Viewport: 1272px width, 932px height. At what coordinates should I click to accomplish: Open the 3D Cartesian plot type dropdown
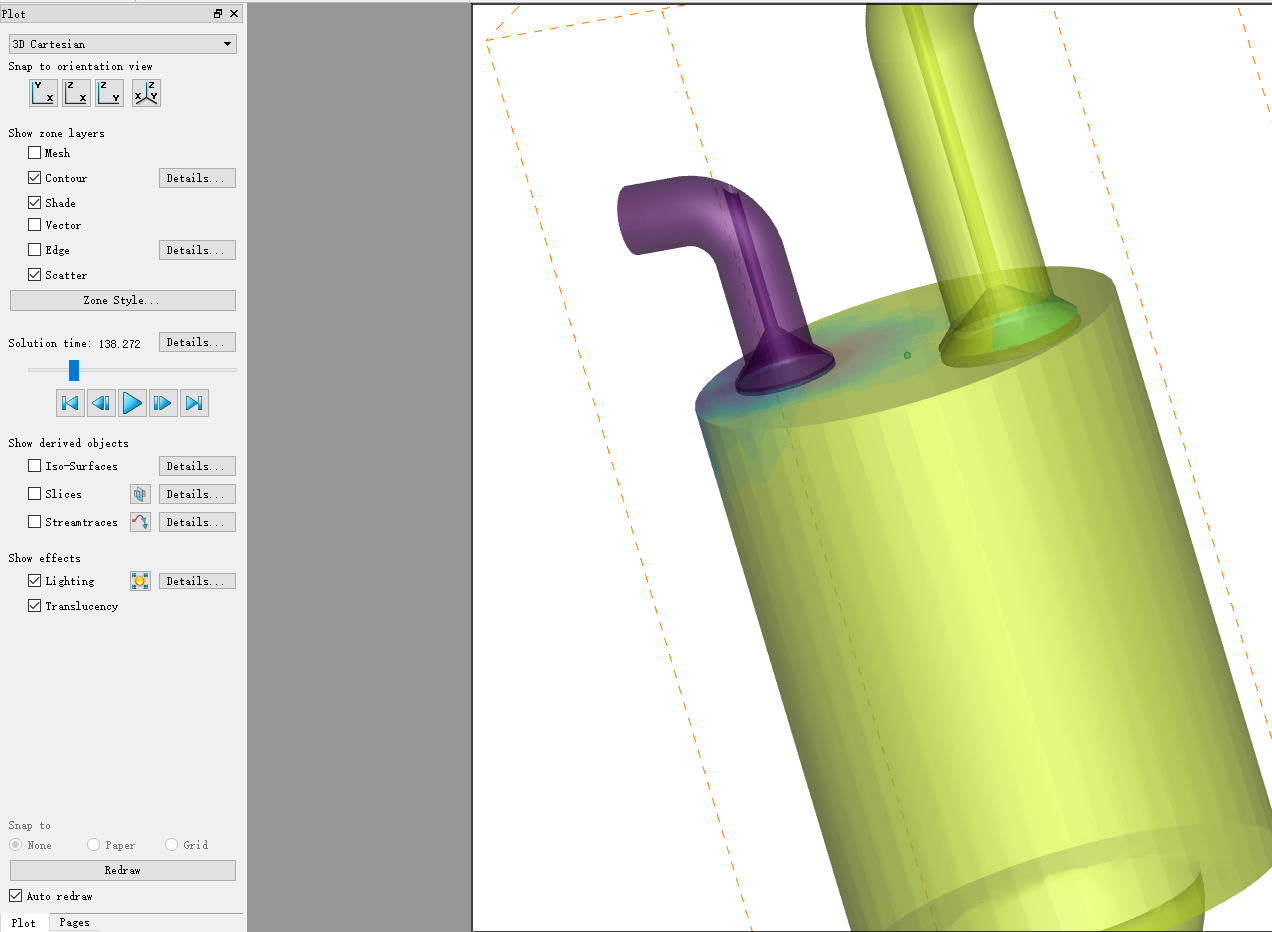[x=122, y=44]
